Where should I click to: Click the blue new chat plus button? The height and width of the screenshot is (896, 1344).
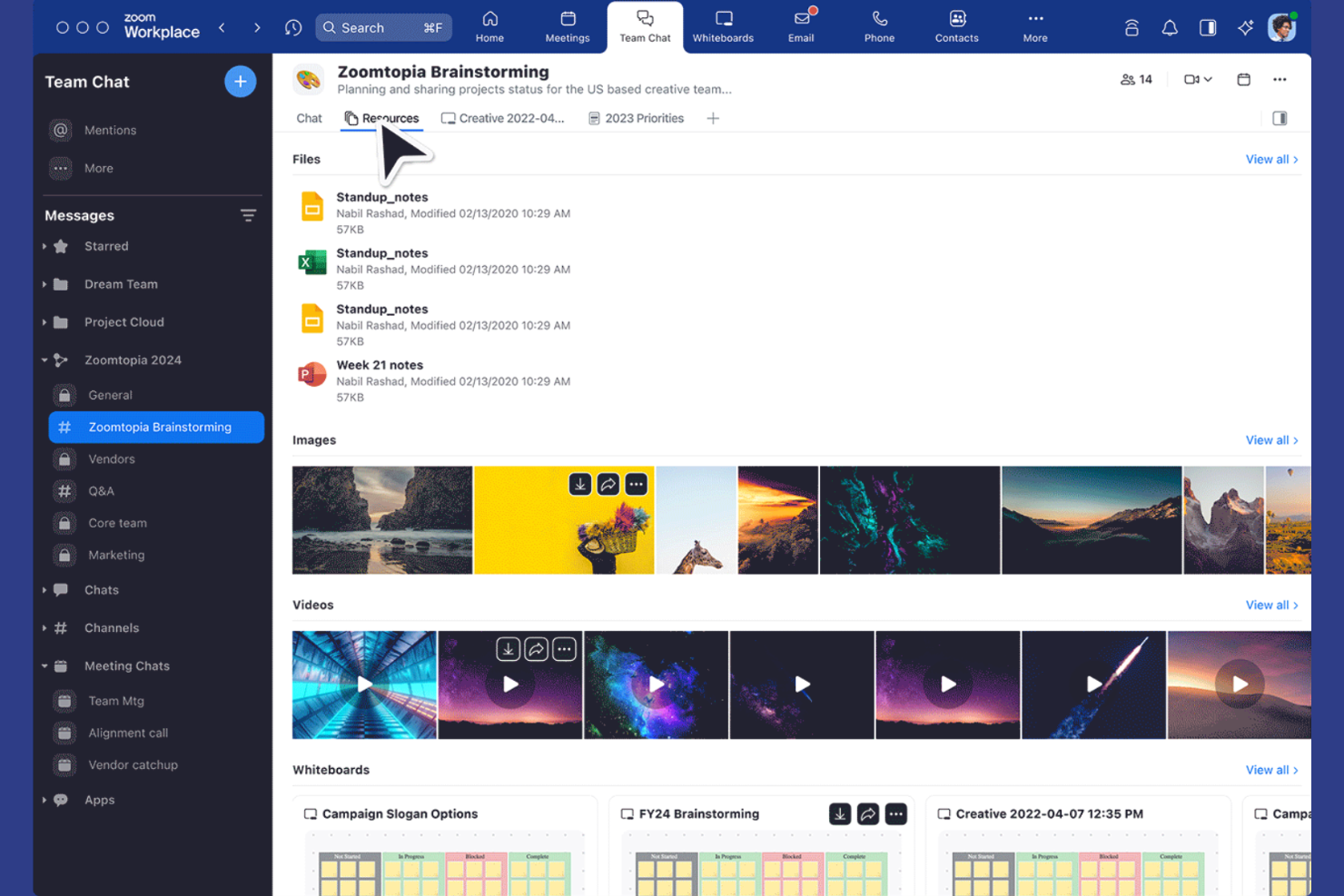240,82
